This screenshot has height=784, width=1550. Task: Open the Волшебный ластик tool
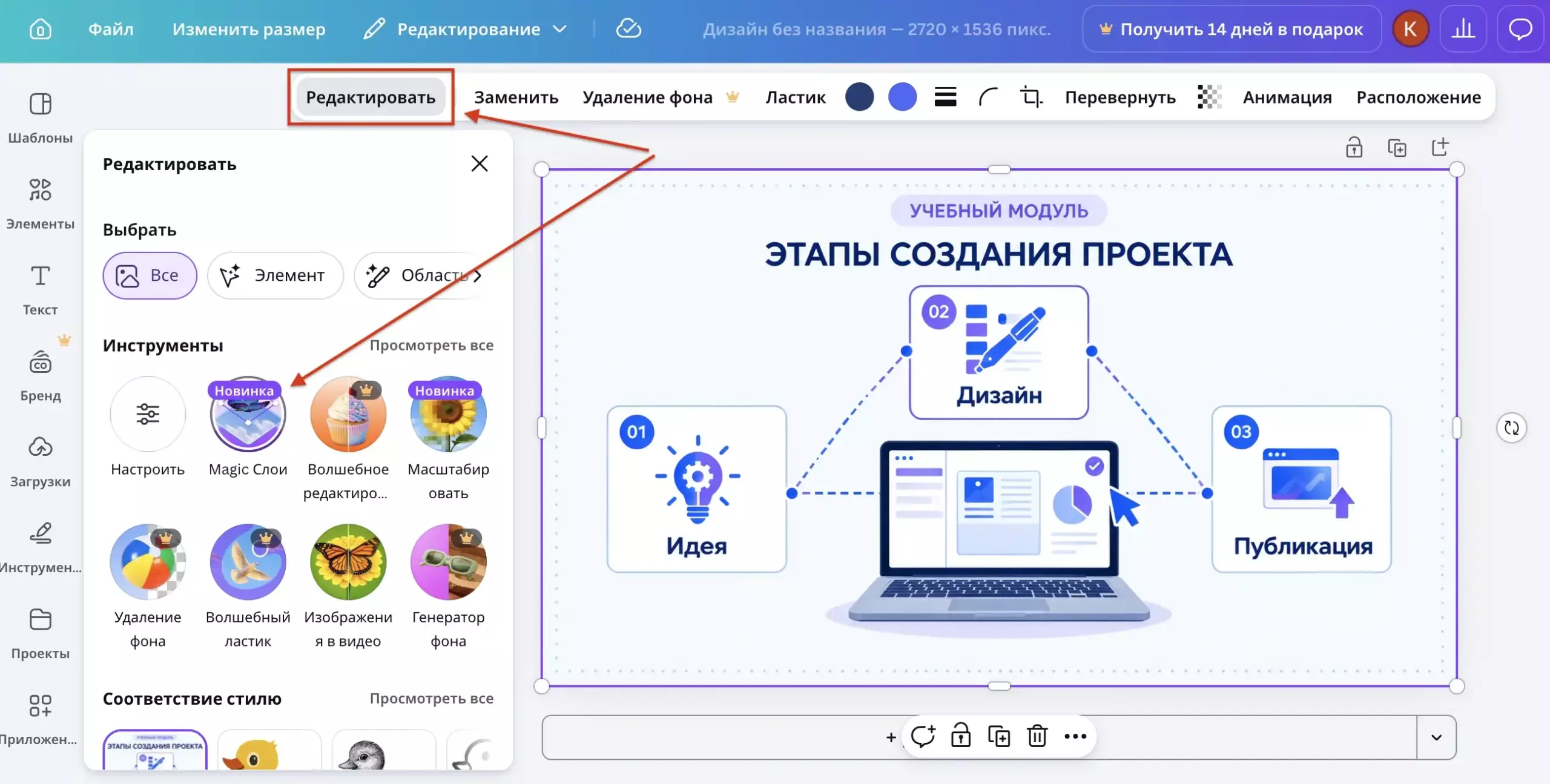click(248, 587)
